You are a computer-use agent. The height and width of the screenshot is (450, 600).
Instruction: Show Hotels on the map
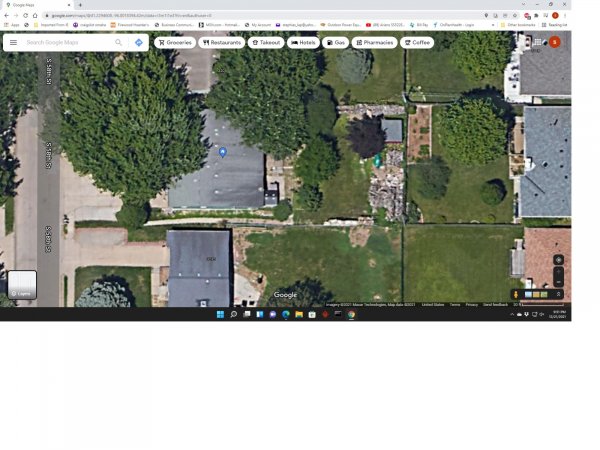coord(303,43)
